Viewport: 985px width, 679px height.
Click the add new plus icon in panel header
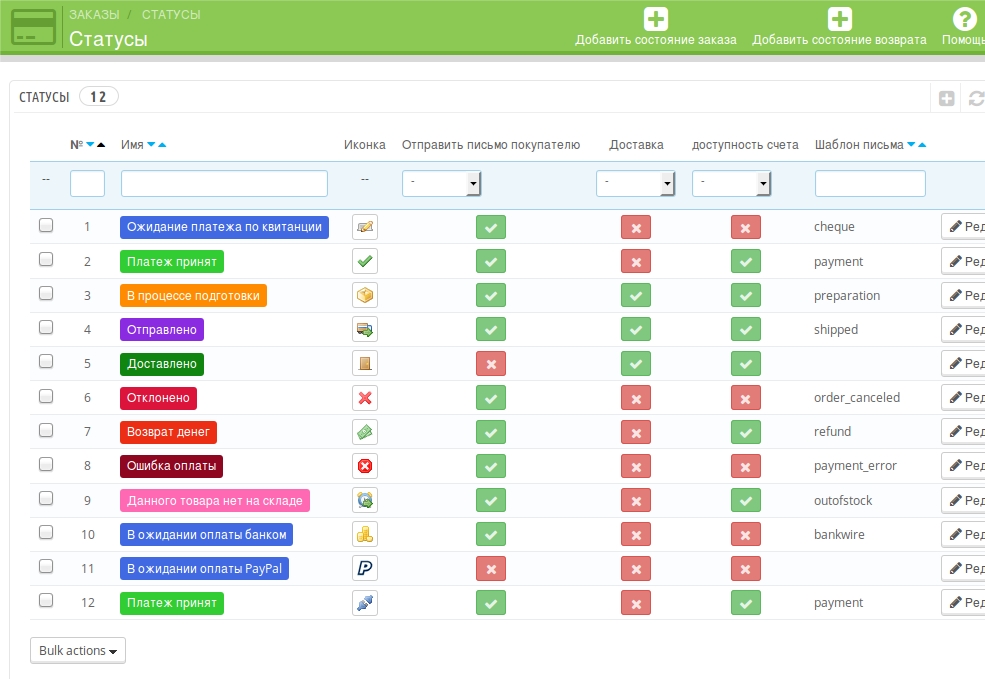coord(946,98)
